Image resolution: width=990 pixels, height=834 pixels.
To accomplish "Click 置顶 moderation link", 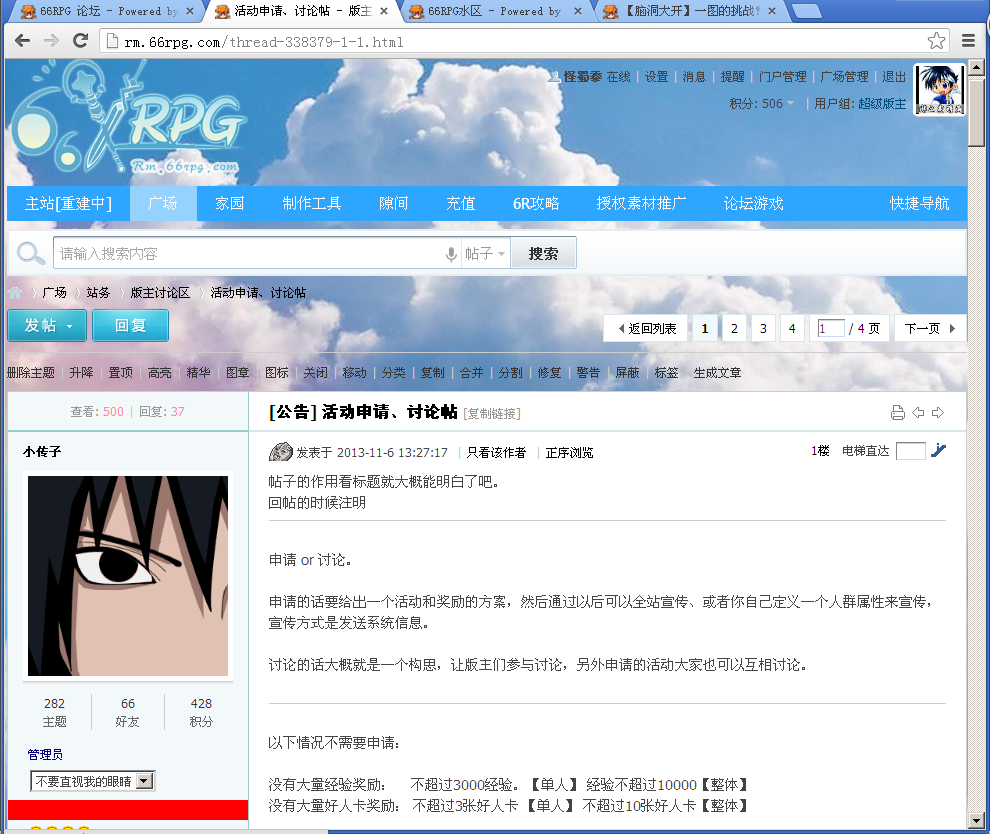I will pyautogui.click(x=121, y=372).
